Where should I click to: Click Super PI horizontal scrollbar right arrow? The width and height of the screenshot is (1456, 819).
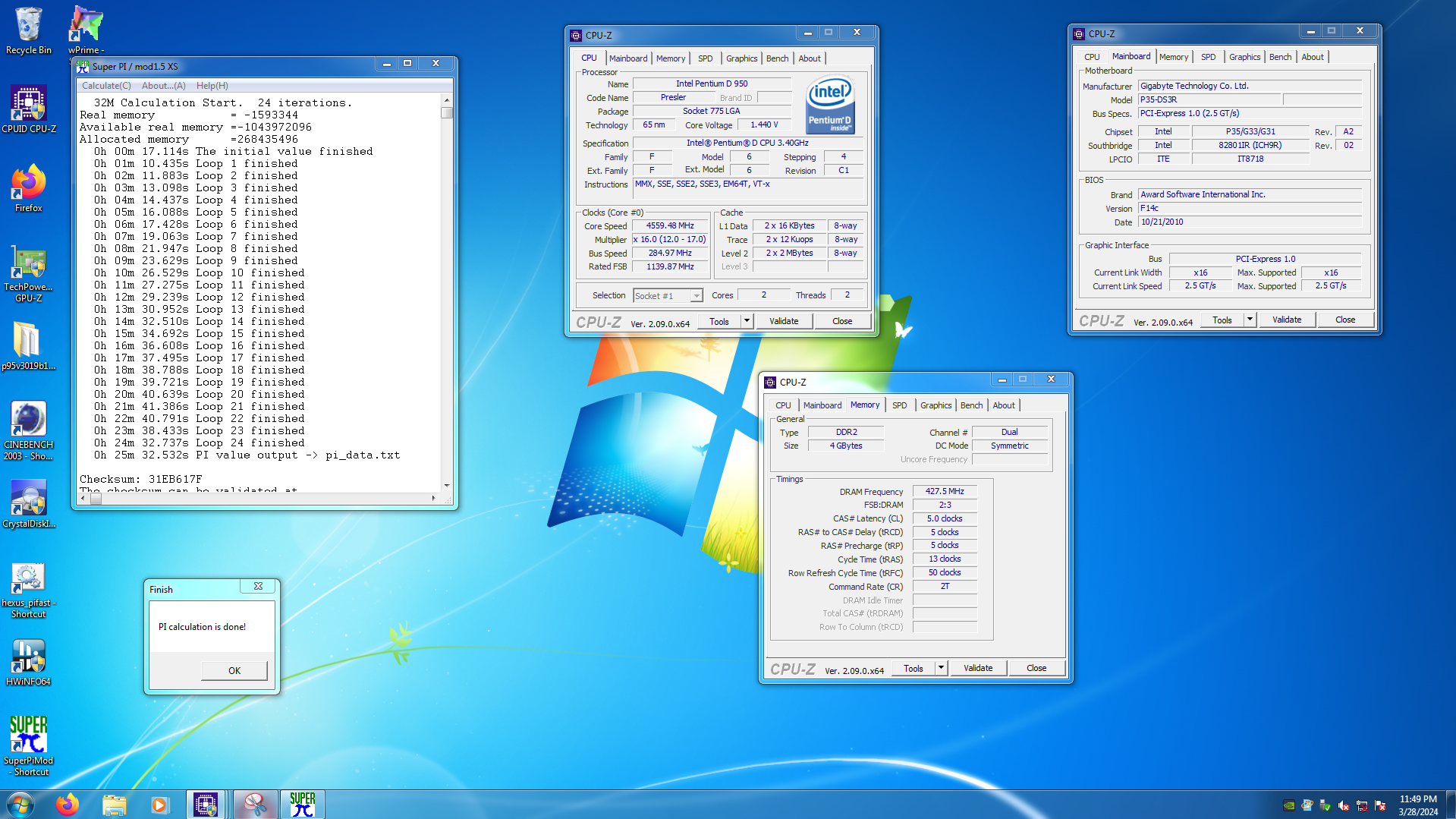click(433, 498)
